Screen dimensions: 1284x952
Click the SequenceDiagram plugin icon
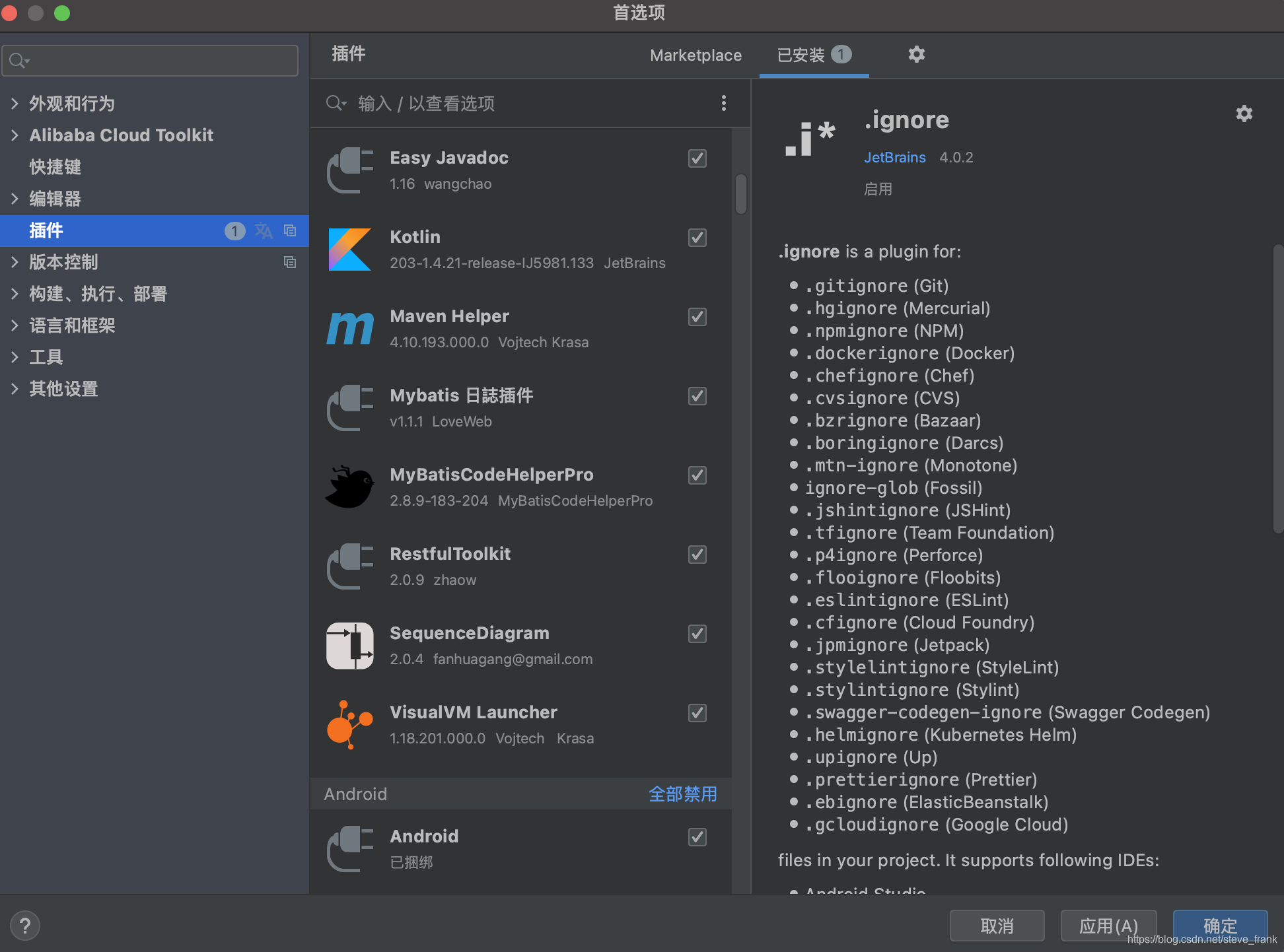[350, 646]
